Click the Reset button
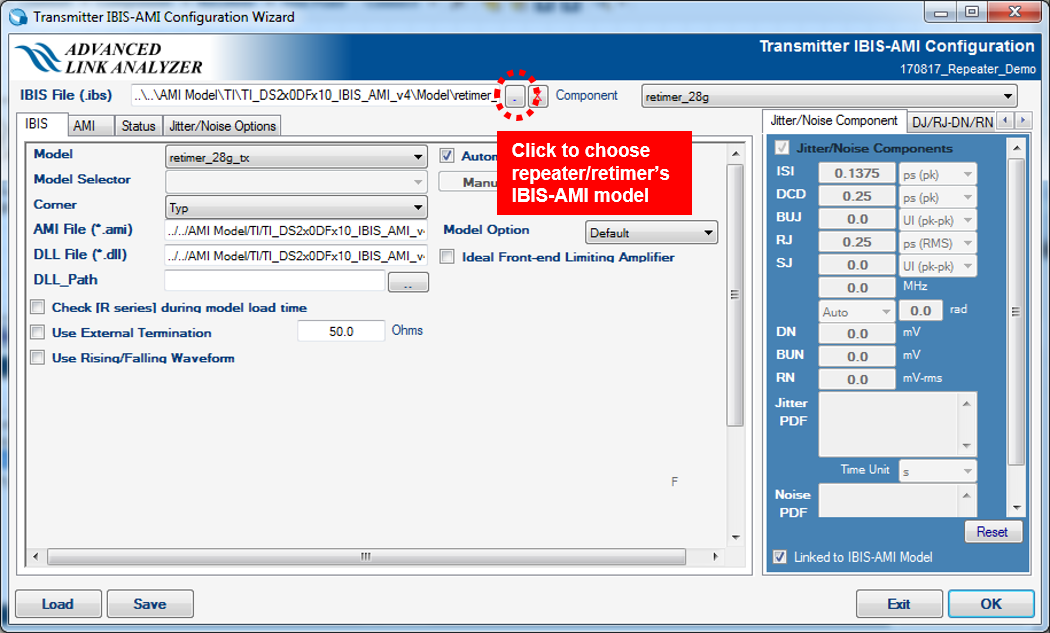 (x=992, y=532)
